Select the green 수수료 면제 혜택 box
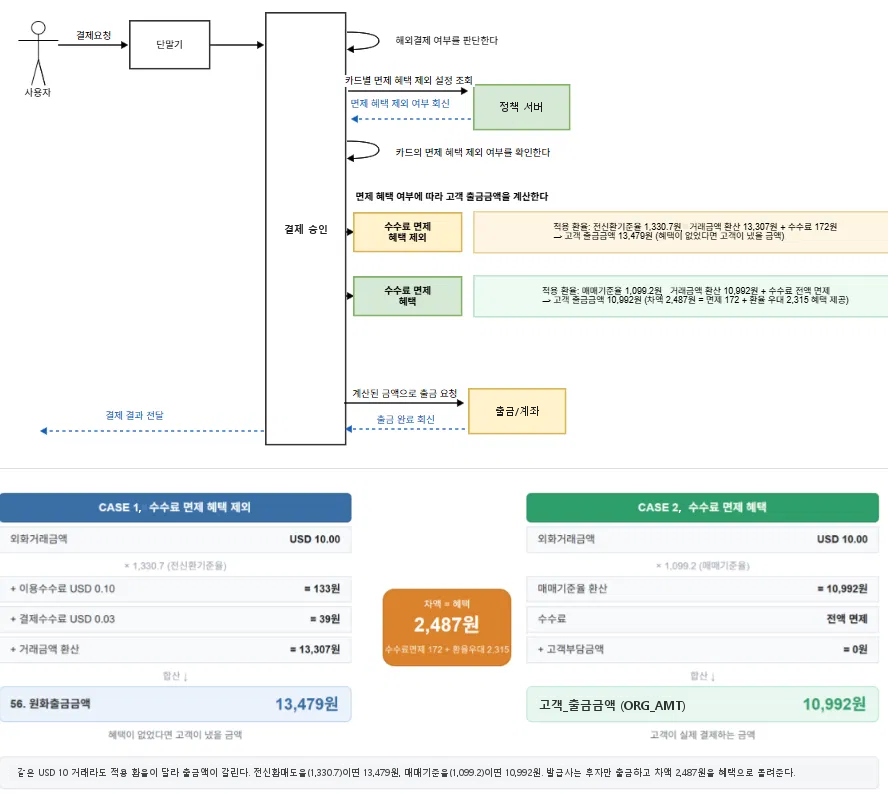The width and height of the screenshot is (888, 794). (x=407, y=296)
